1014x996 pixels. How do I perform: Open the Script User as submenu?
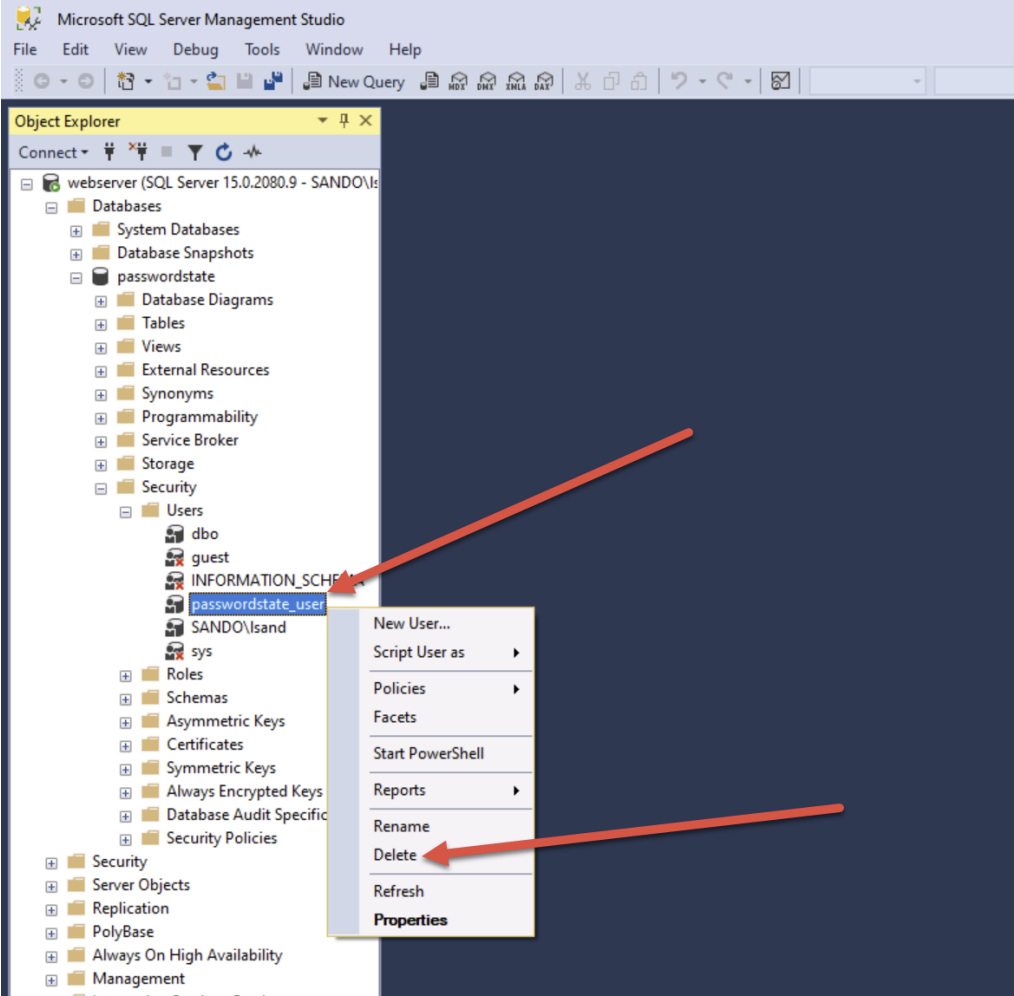pos(446,652)
